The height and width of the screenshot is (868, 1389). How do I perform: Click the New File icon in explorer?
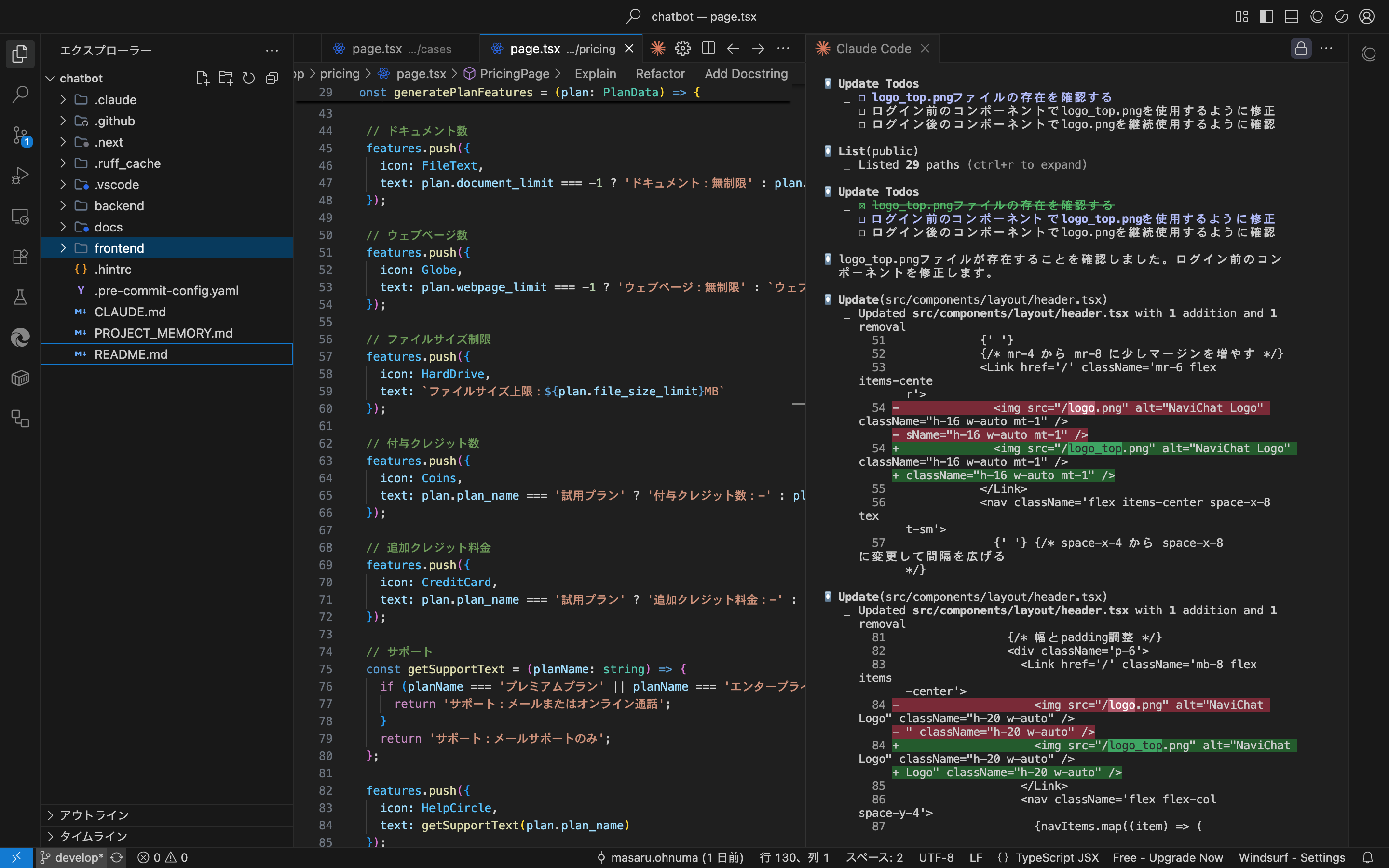coord(202,78)
